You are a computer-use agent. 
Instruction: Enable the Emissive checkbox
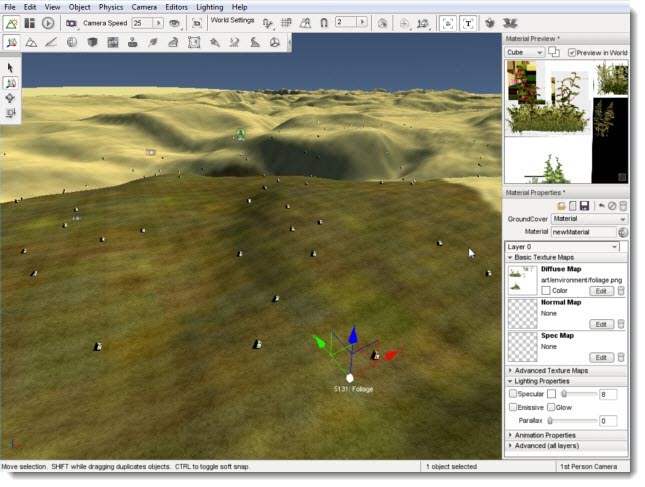[x=513, y=407]
